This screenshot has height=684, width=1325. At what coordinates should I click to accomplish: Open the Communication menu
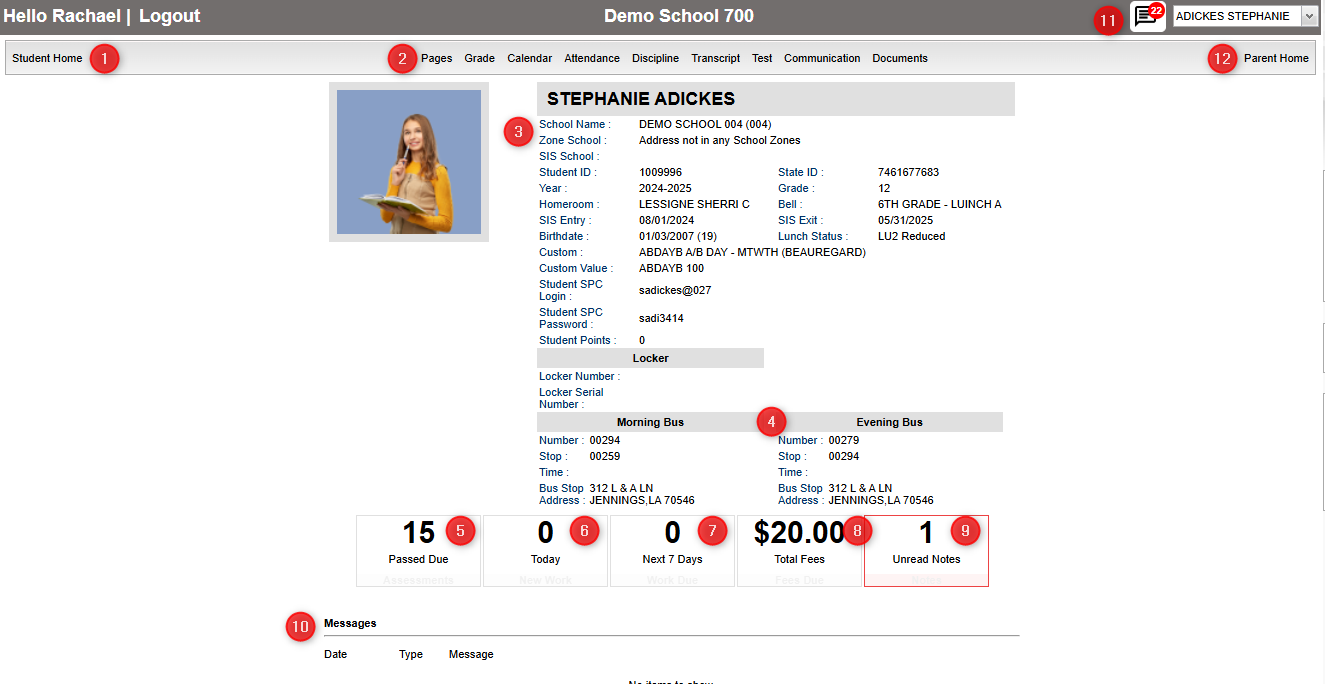click(822, 58)
